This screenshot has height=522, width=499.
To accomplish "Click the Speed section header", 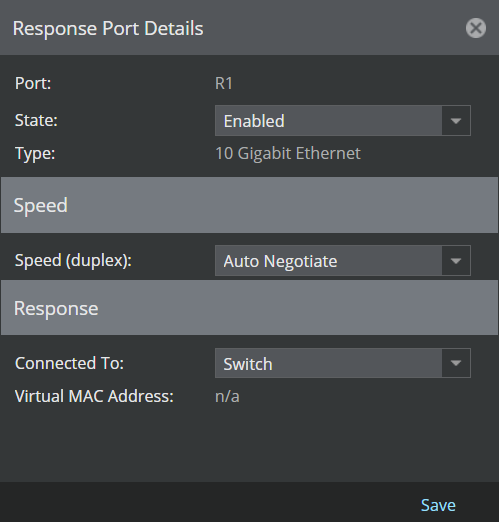I will pyautogui.click(x=249, y=205).
